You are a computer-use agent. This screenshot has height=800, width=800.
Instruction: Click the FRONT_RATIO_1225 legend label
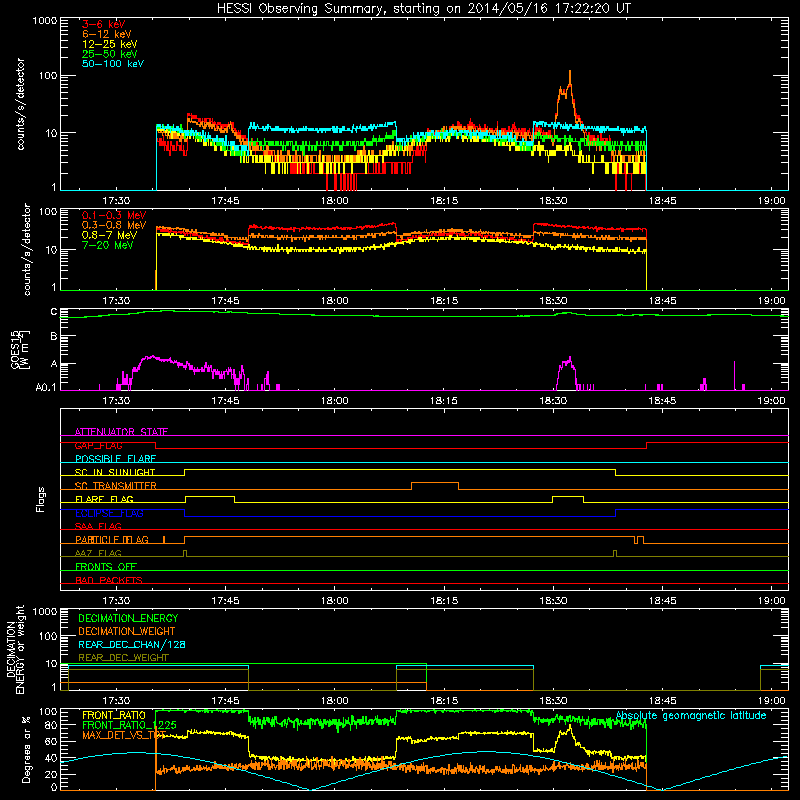129,725
